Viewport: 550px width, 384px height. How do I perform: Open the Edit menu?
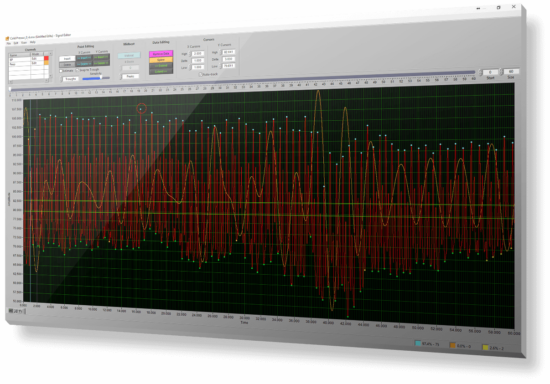pyautogui.click(x=16, y=43)
